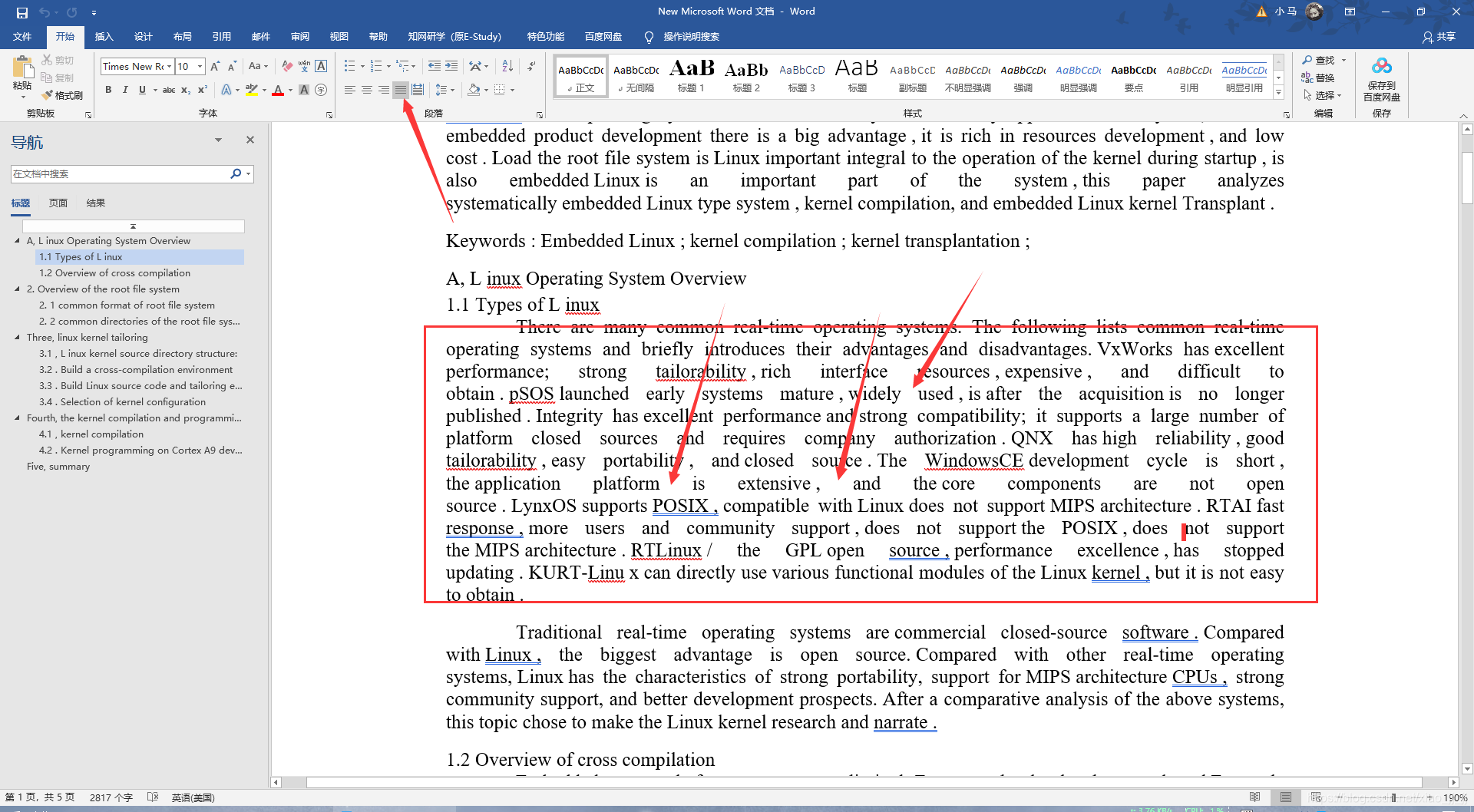Viewport: 1474px width, 812px height.
Task: Expand the Styles gallery more arrow
Action: [1278, 93]
